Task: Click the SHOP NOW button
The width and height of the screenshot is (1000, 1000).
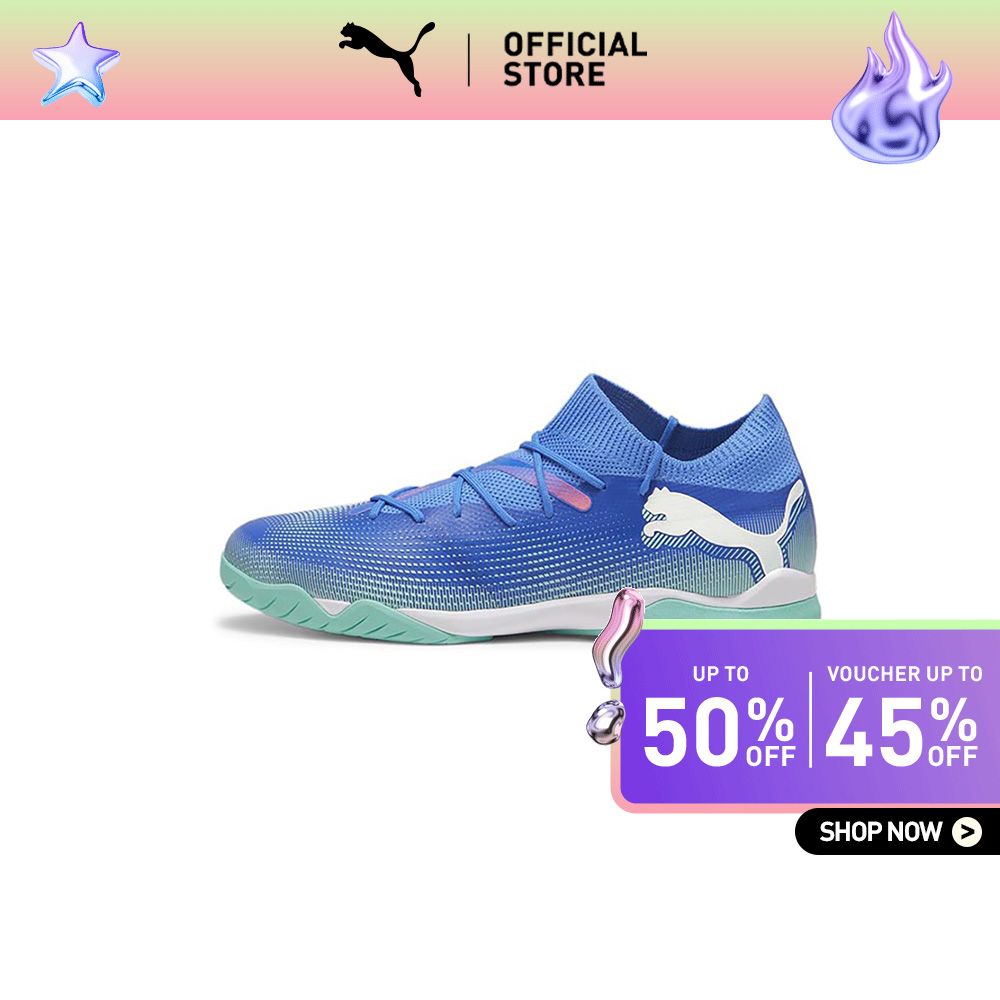Action: point(897,832)
